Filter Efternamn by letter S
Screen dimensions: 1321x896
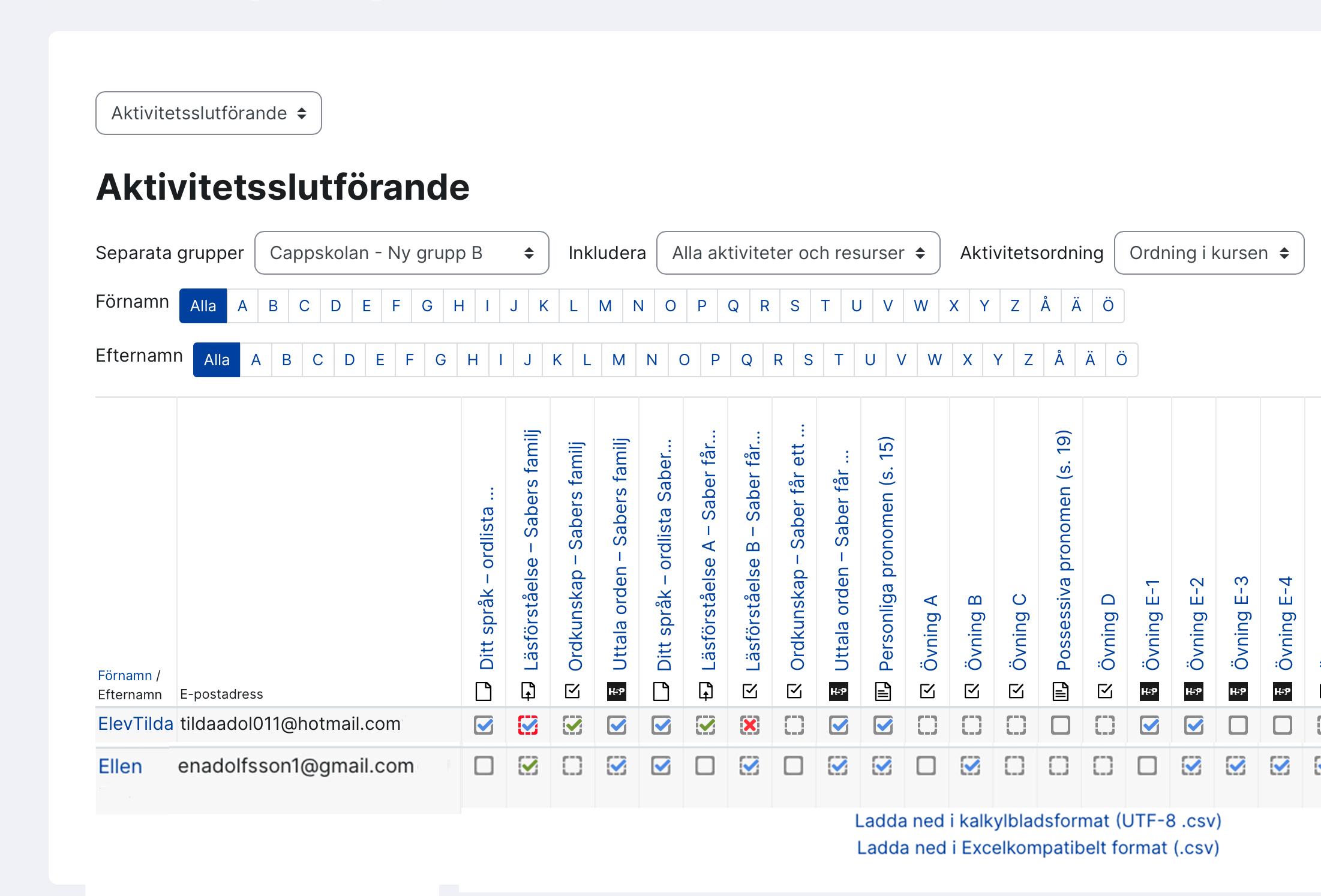tap(808, 360)
